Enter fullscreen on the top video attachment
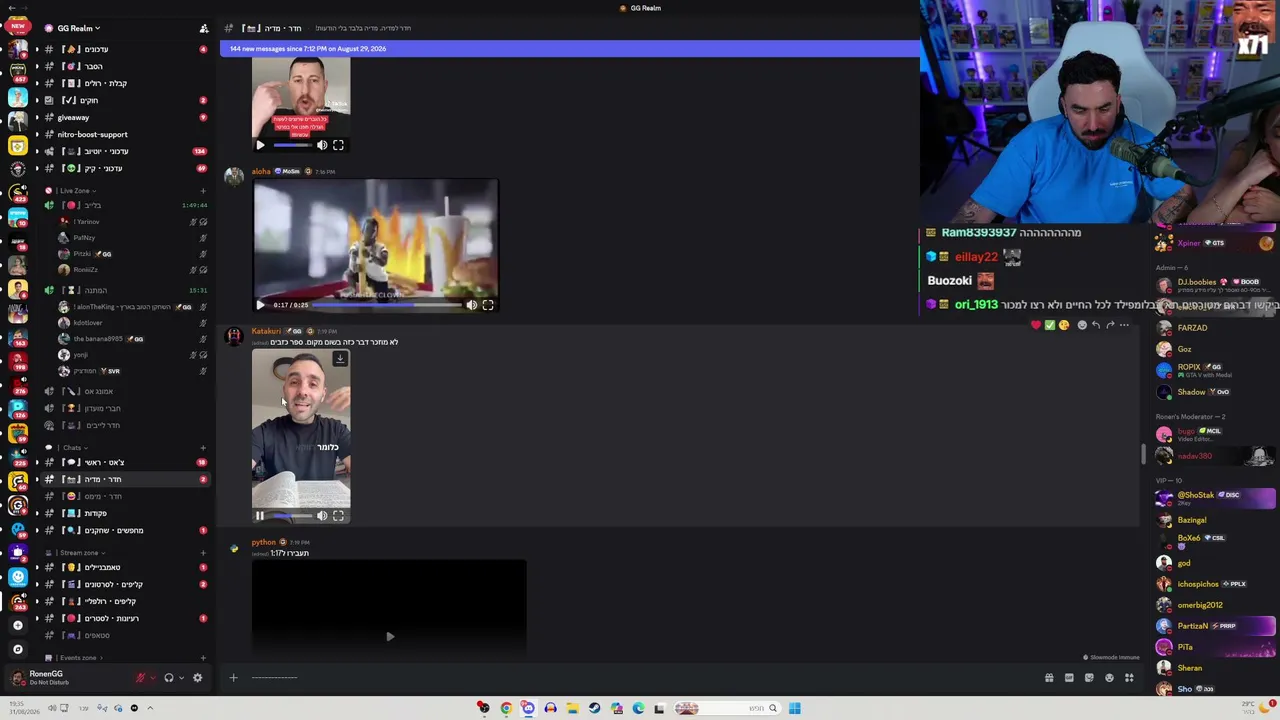 (x=338, y=145)
